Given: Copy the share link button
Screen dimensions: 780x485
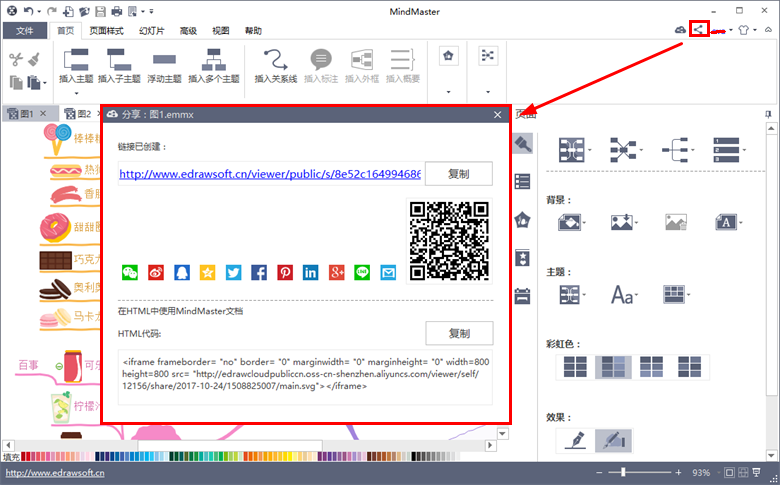Looking at the screenshot, I should tap(459, 174).
